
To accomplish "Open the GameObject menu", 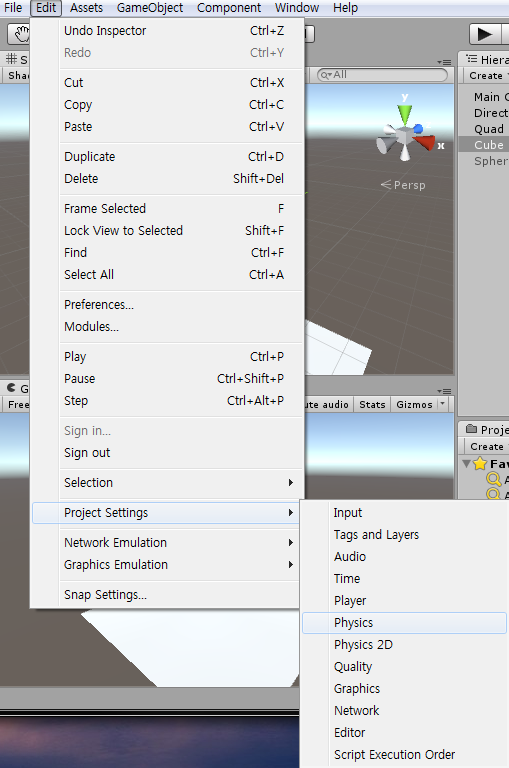I will [x=150, y=8].
